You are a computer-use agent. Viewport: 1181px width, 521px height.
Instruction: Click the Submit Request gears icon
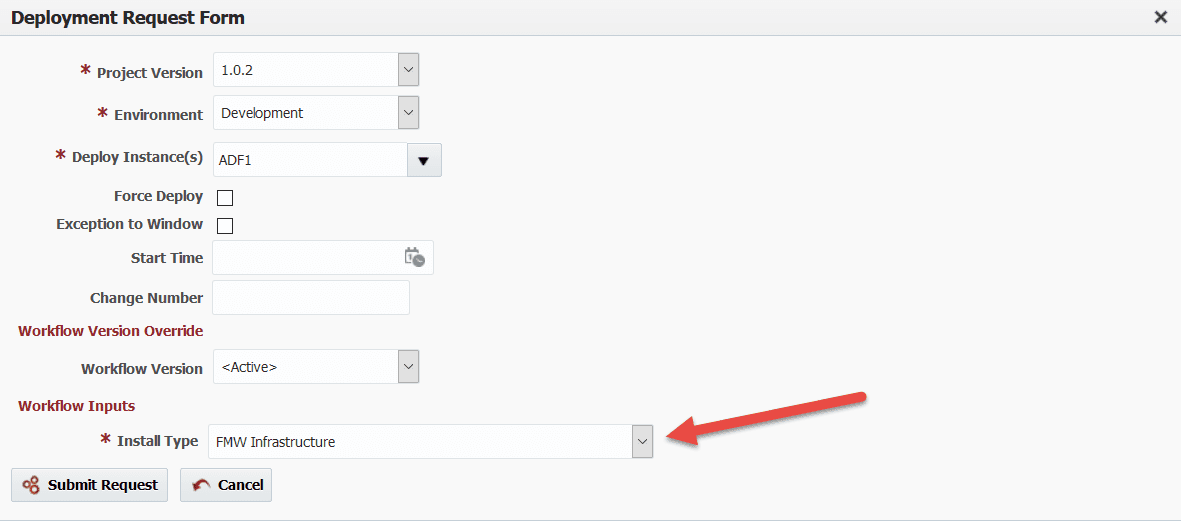point(31,485)
